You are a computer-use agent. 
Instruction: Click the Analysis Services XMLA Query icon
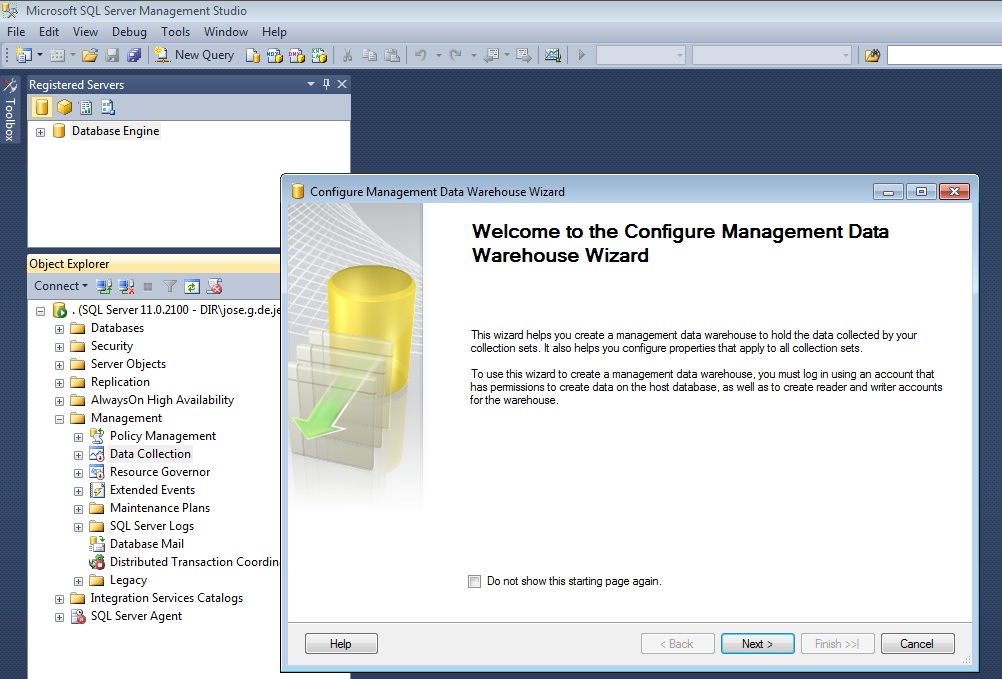coord(319,56)
